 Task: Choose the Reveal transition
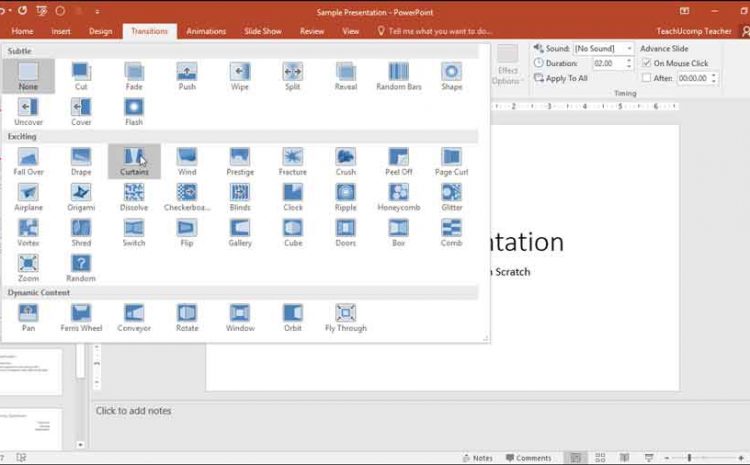tap(346, 76)
